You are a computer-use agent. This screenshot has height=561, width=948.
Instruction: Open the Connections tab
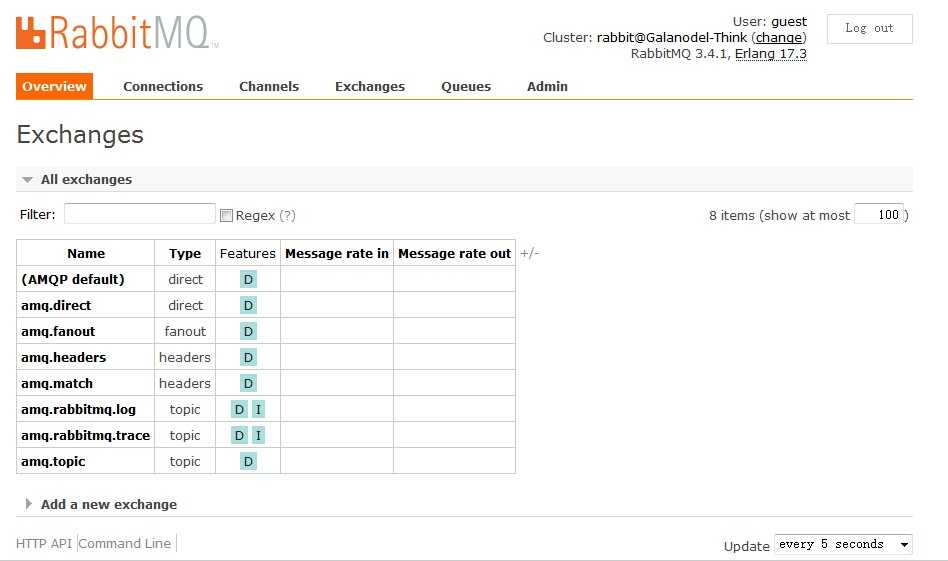tap(163, 86)
